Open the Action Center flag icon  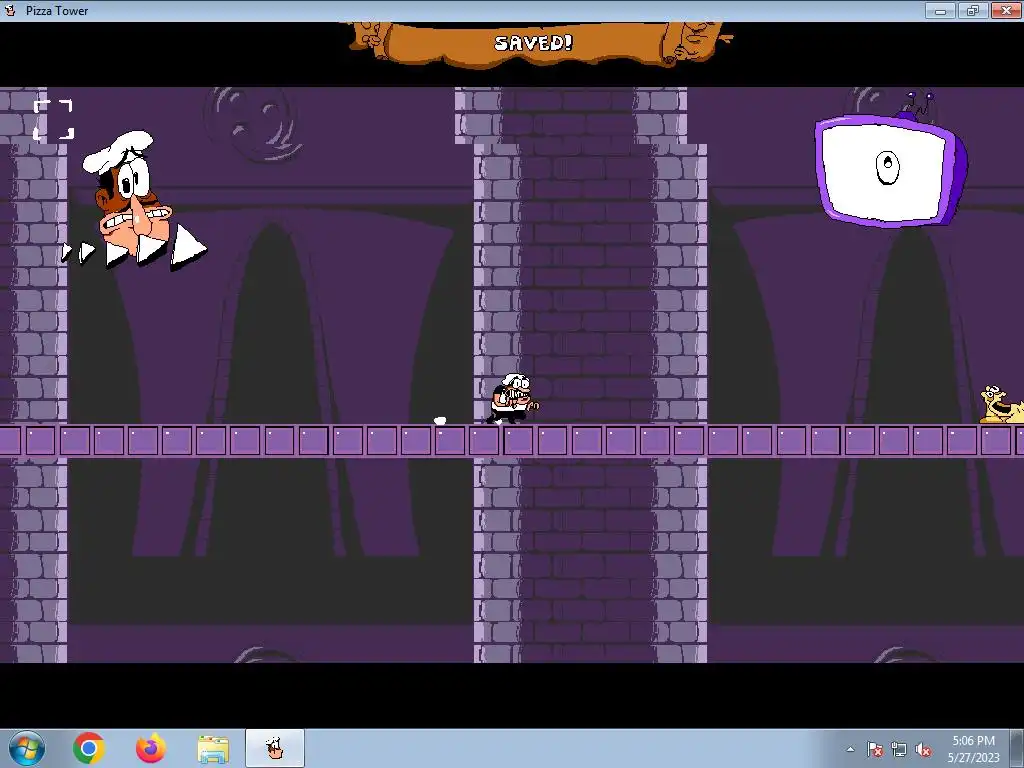pyautogui.click(x=875, y=749)
